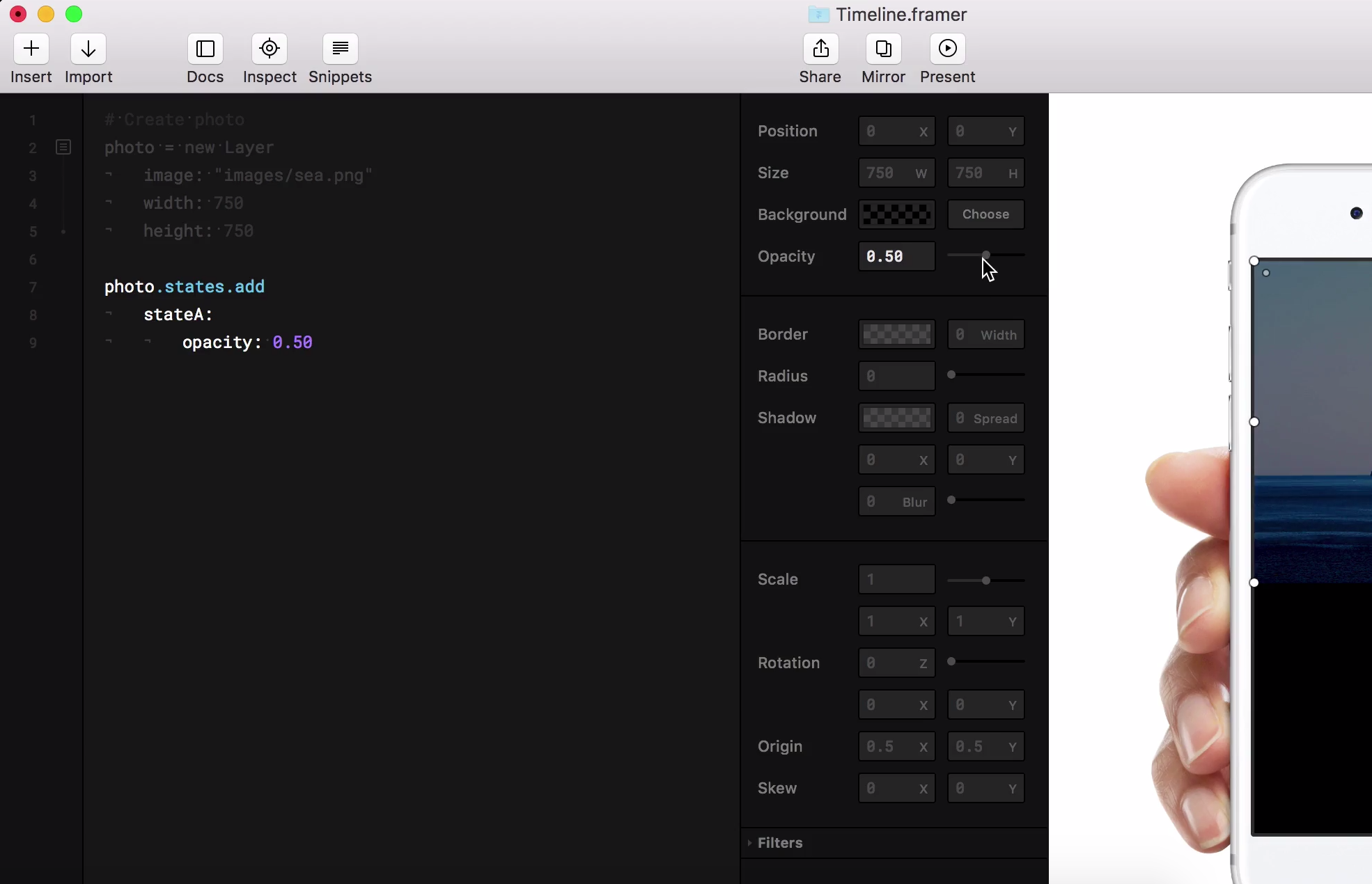Screen dimensions: 1372x884
Task: Click the sea photo in device preview
Action: (x=1313, y=422)
